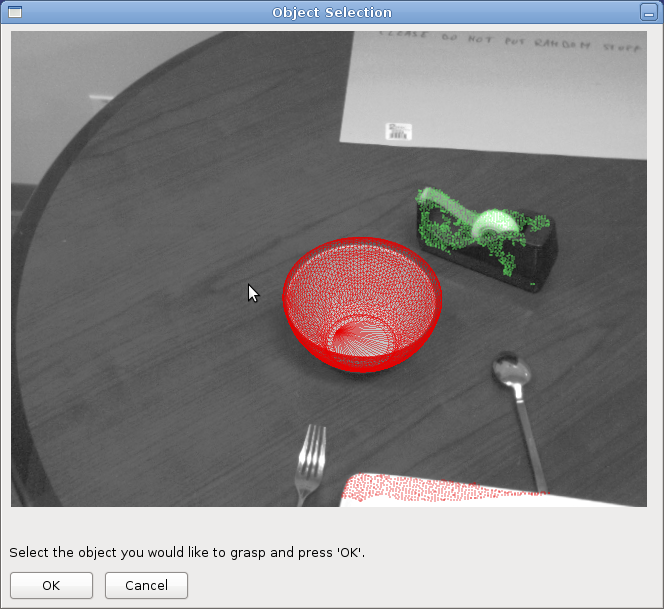Select the red bowl mesh object
Screen dimensions: 664x609
[362, 305]
